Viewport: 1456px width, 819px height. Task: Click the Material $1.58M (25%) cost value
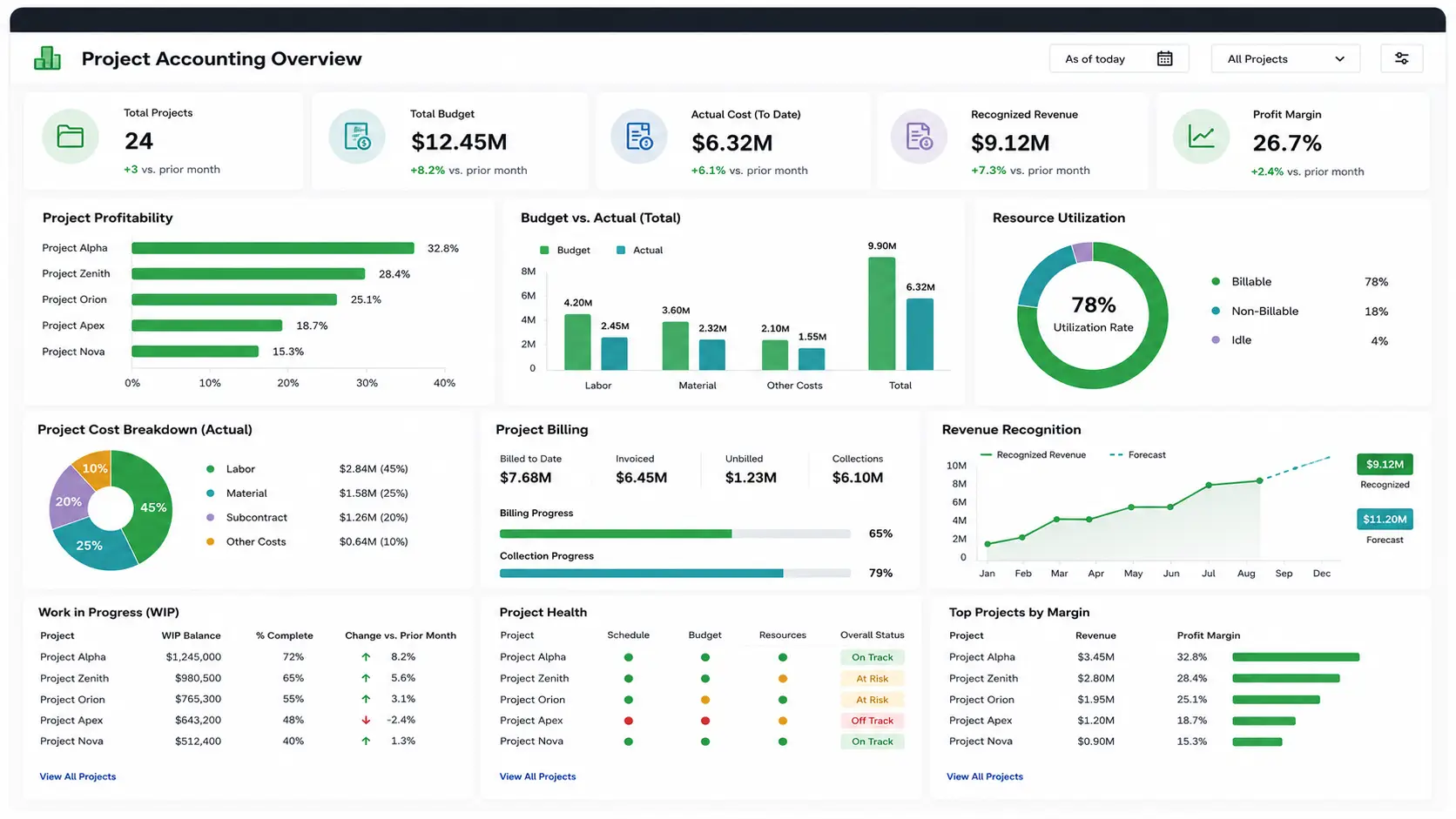pos(374,493)
